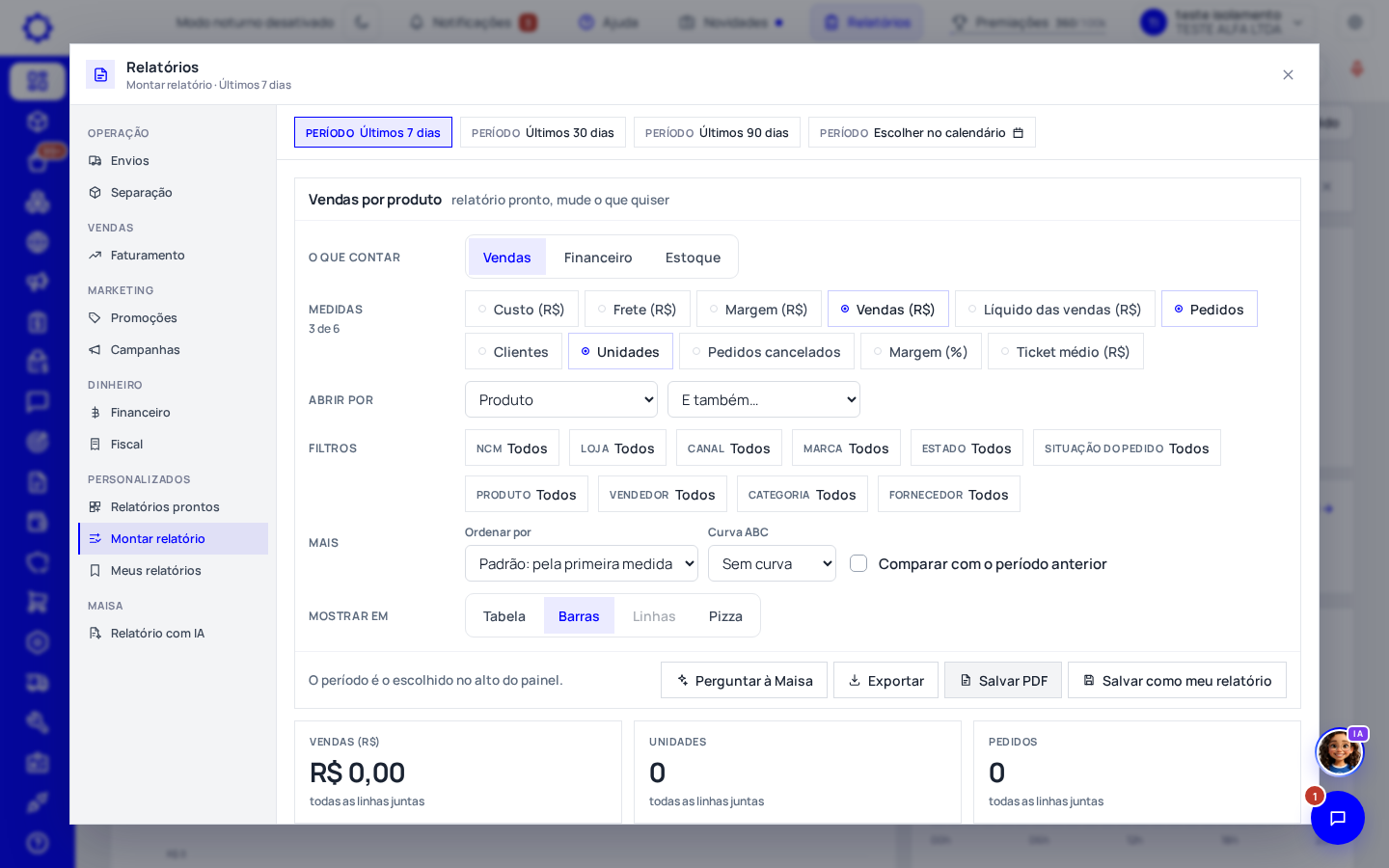Screen dimensions: 1389x868
Task: Show results as Tabela
Action: click(504, 616)
